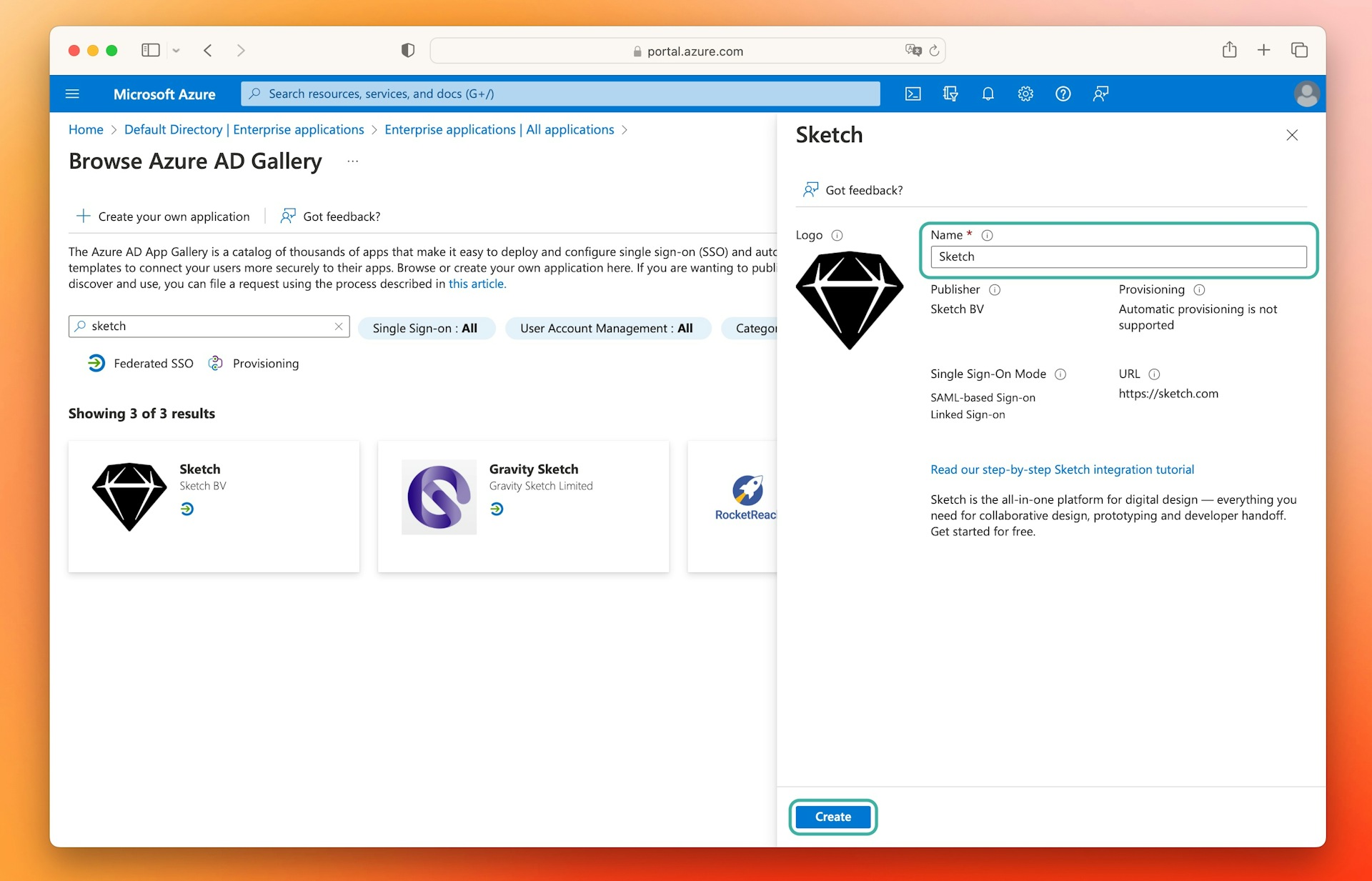
Task: Open the Categories filter pill
Action: pos(749,328)
